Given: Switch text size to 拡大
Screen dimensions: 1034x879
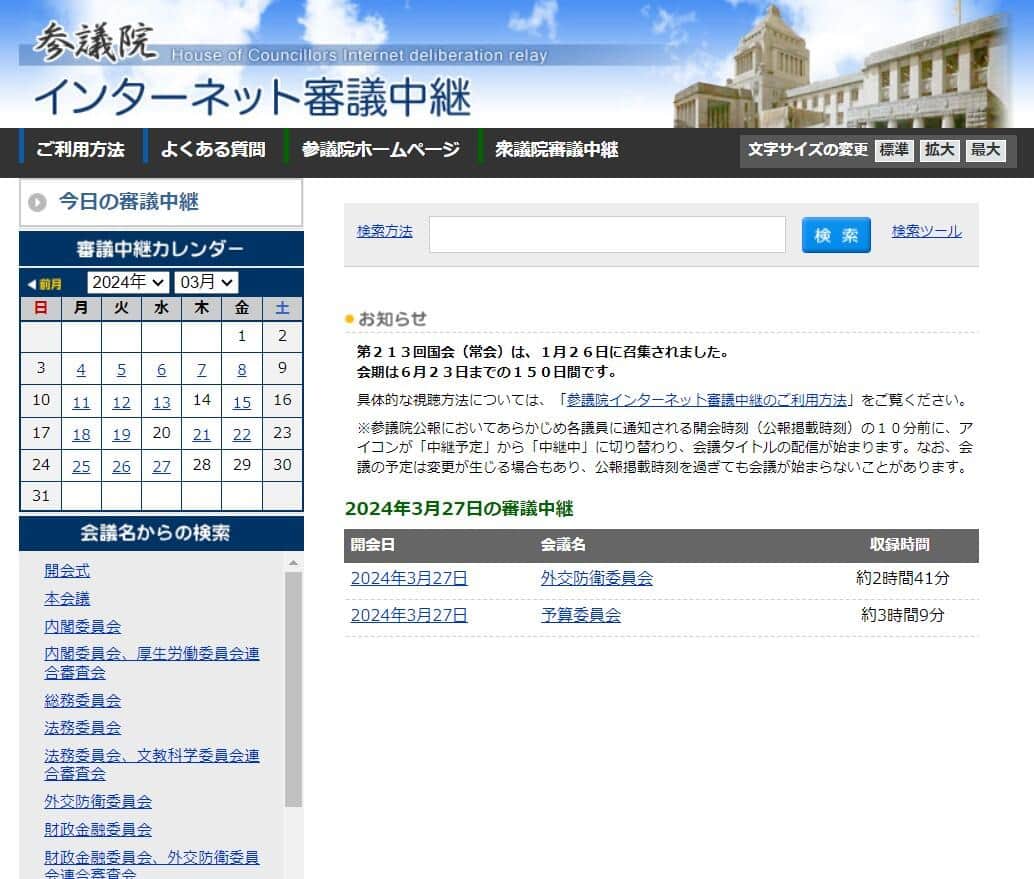Looking at the screenshot, I should pyautogui.click(x=940, y=150).
